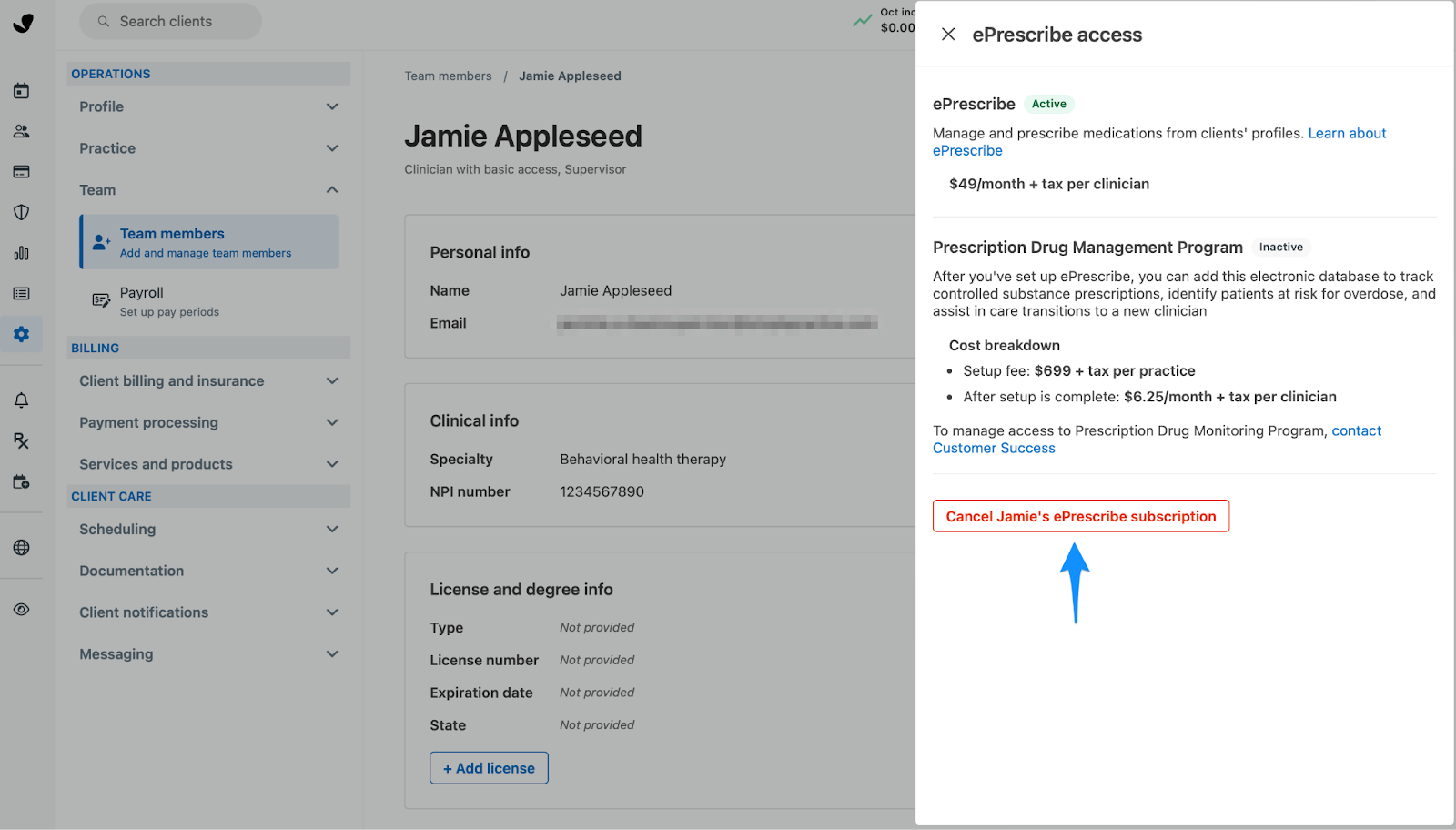This screenshot has width=1456, height=830.
Task: Click the Payroll check icon
Action: 101,300
